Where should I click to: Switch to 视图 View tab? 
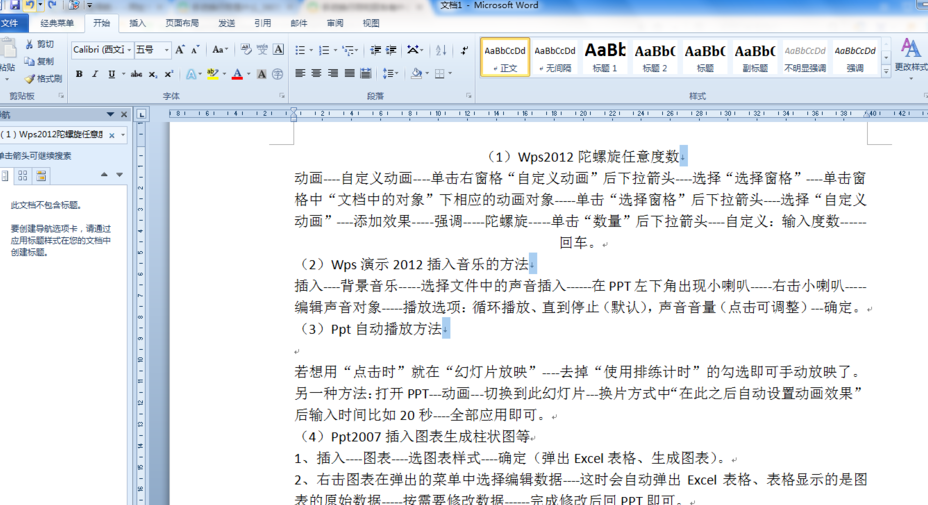(x=371, y=24)
